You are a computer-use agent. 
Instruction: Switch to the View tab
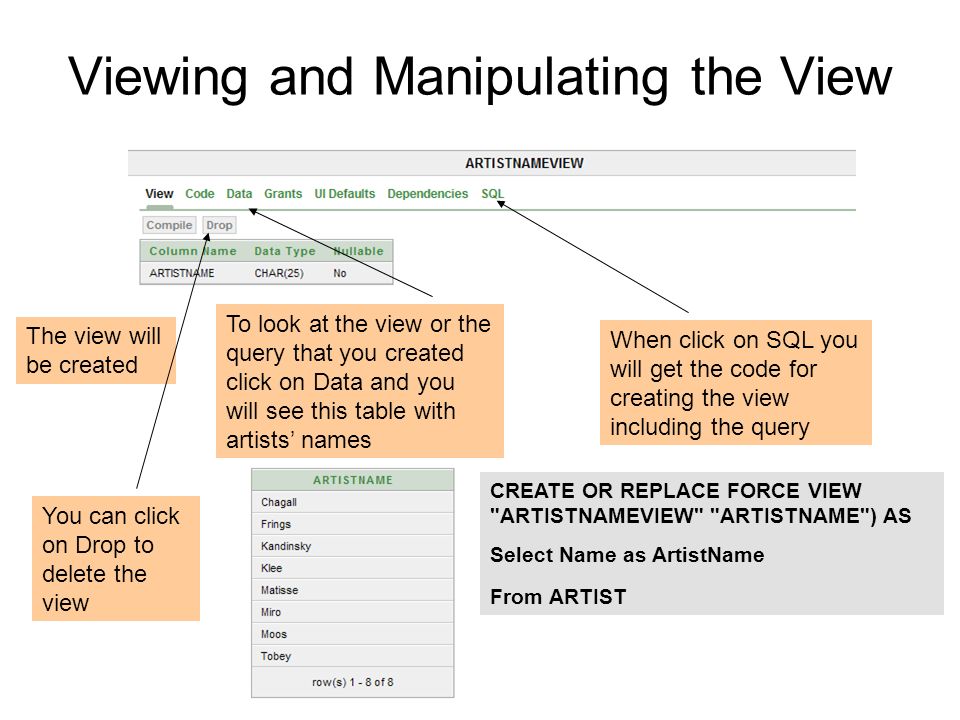159,194
